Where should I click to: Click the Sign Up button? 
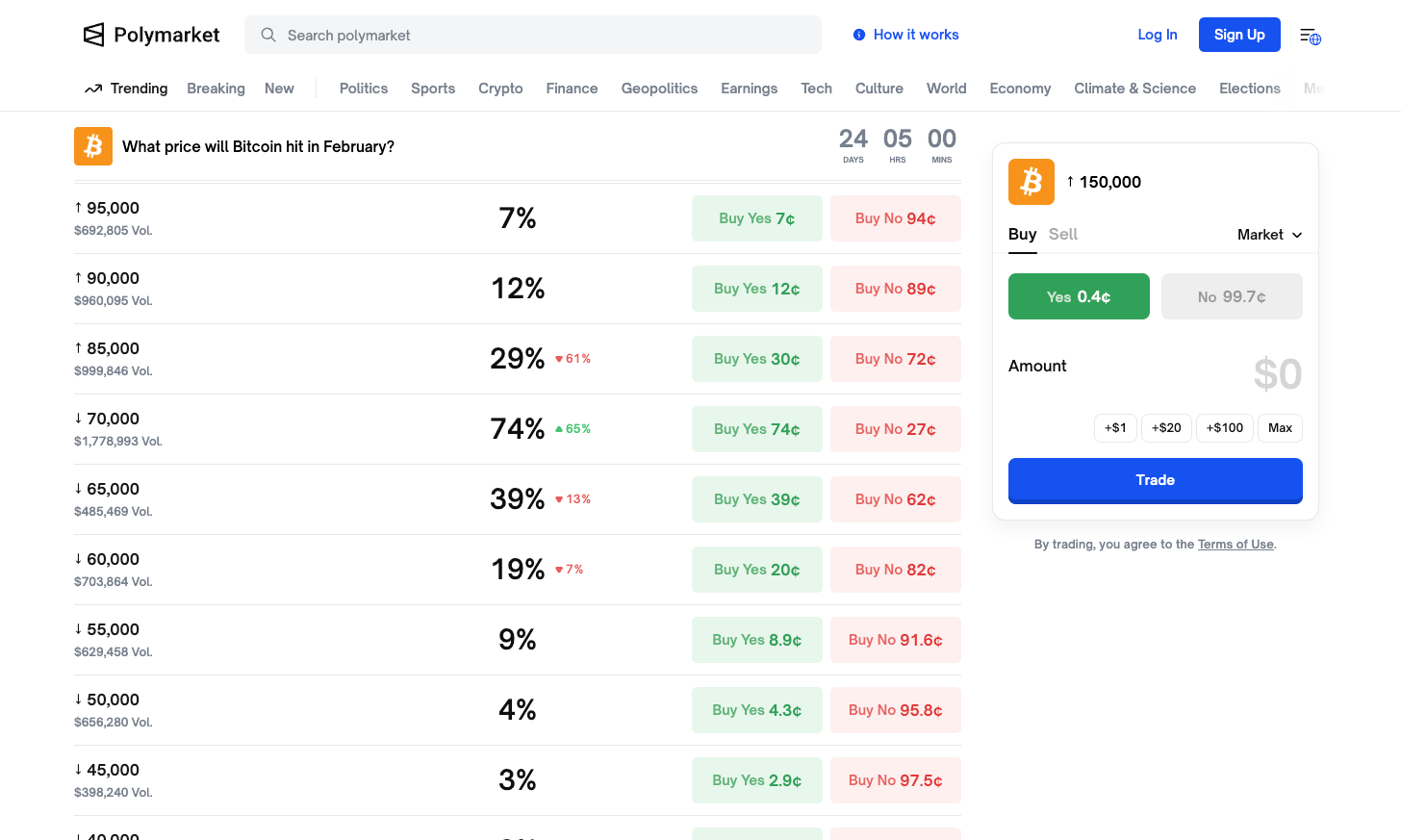tap(1239, 34)
